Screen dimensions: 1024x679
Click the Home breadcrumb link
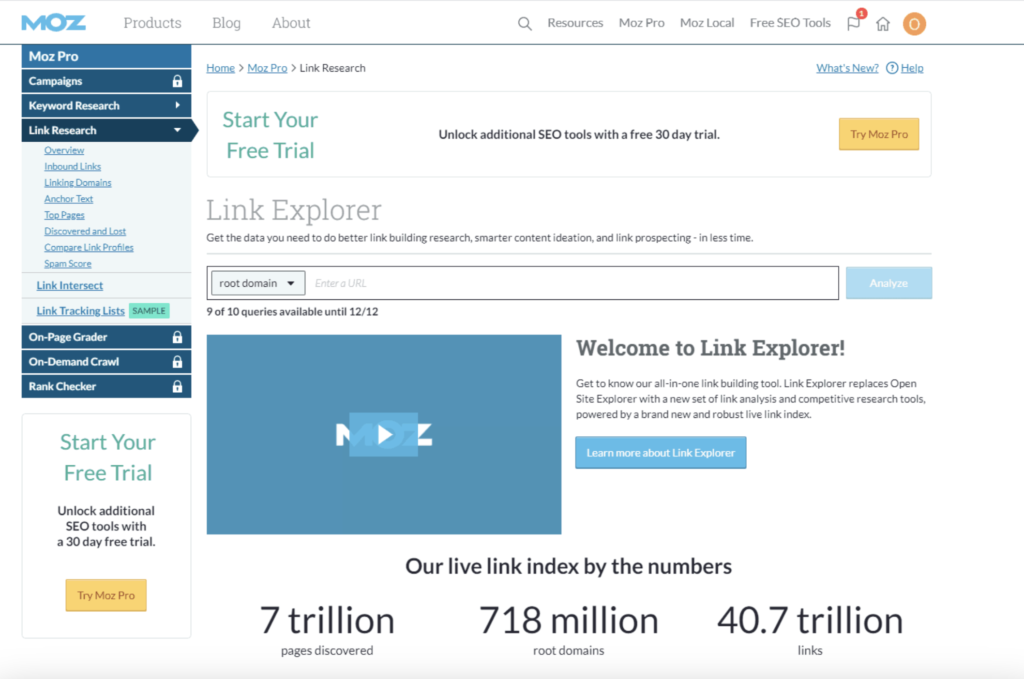220,68
